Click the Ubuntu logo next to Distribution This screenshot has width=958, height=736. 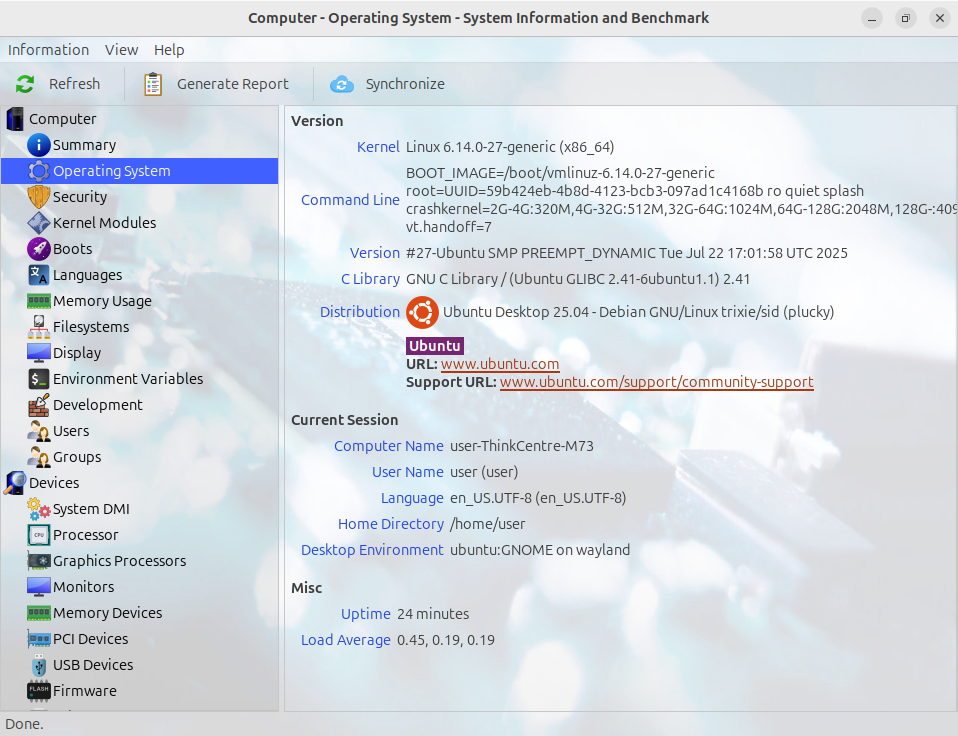(x=422, y=312)
